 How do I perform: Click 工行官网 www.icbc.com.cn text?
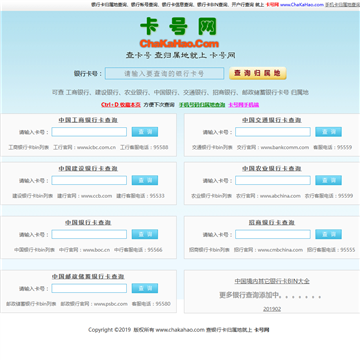point(85,147)
